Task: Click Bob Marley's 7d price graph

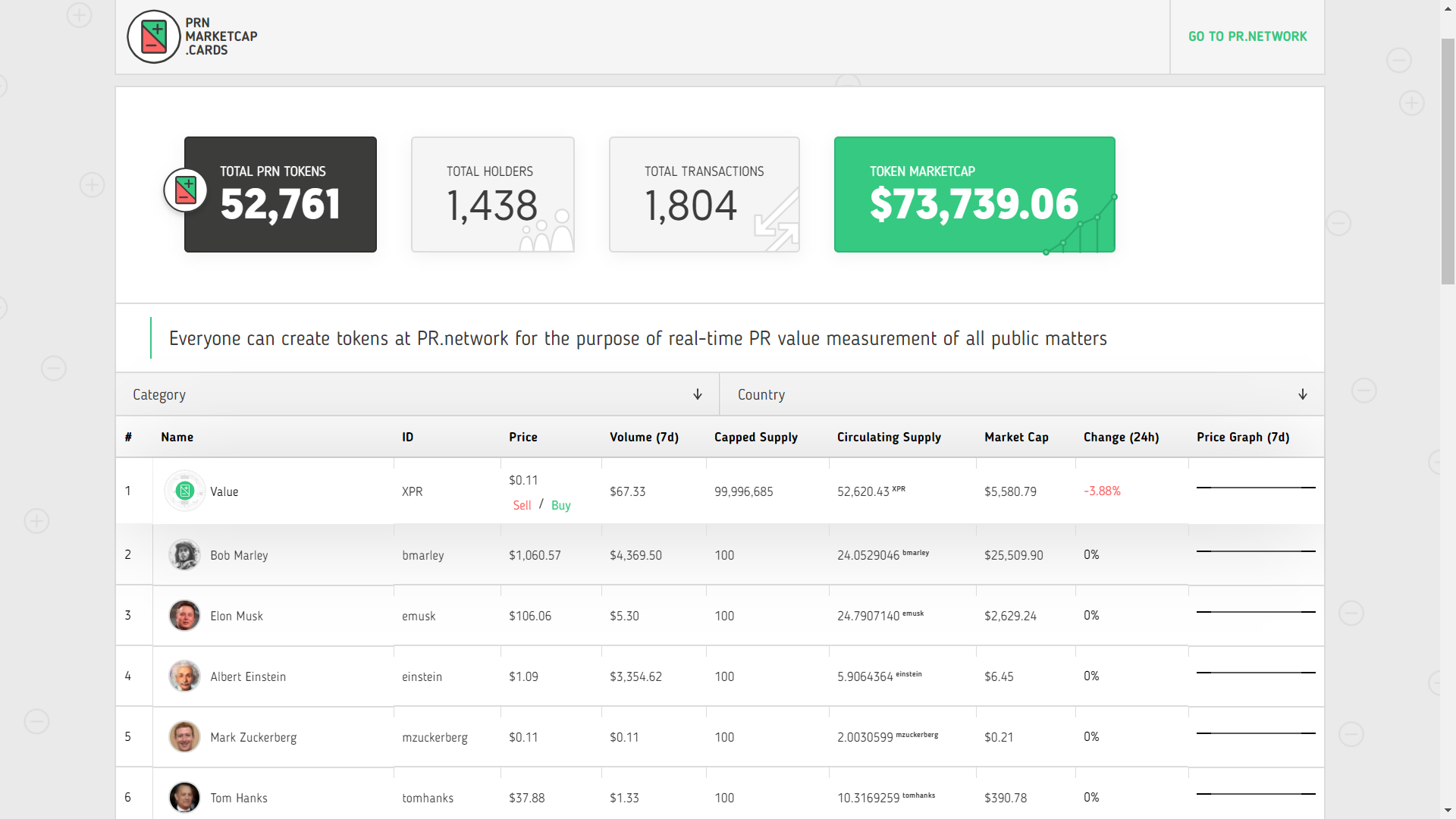Action: point(1256,551)
